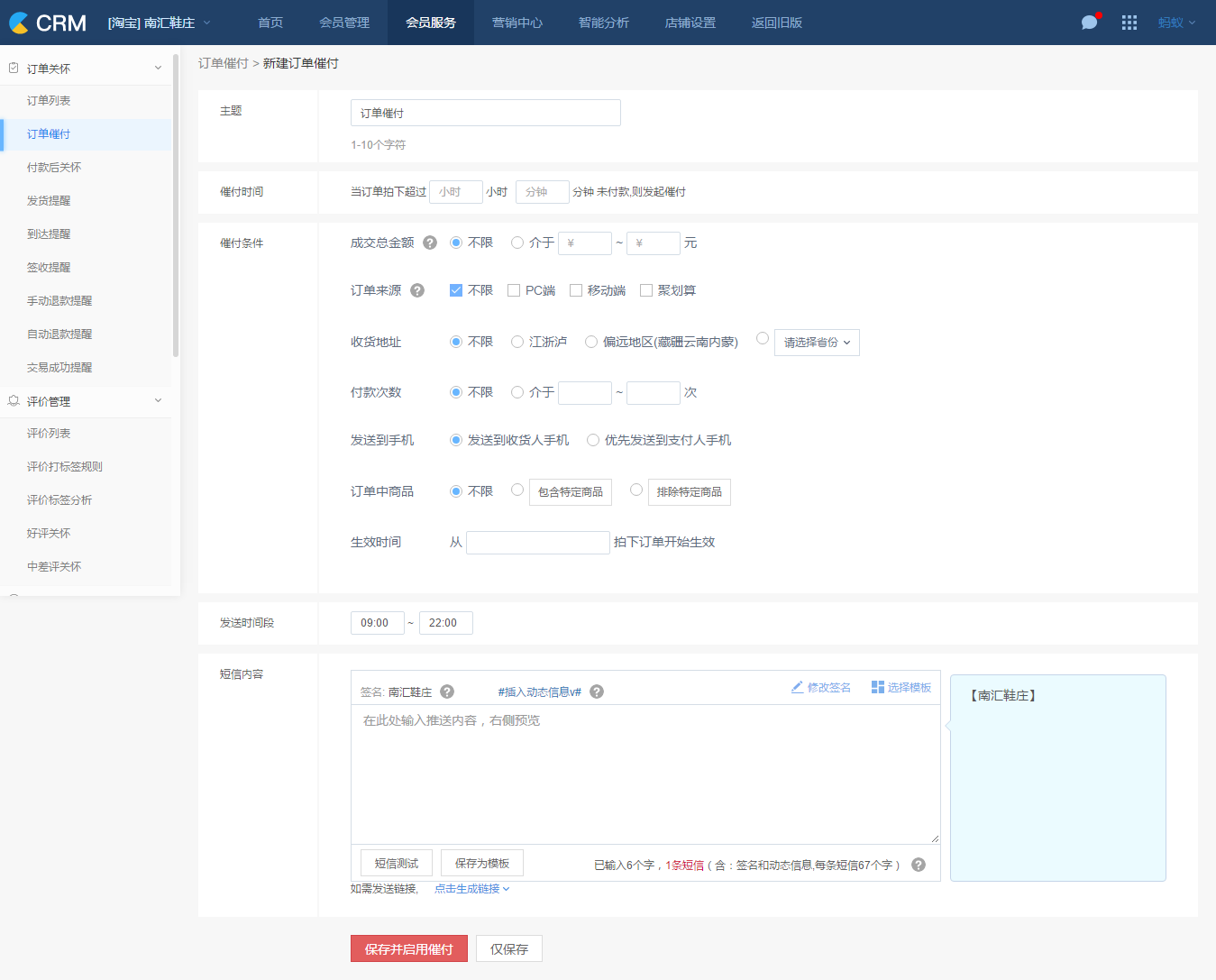Check the PC端 order source checkbox

[514, 290]
